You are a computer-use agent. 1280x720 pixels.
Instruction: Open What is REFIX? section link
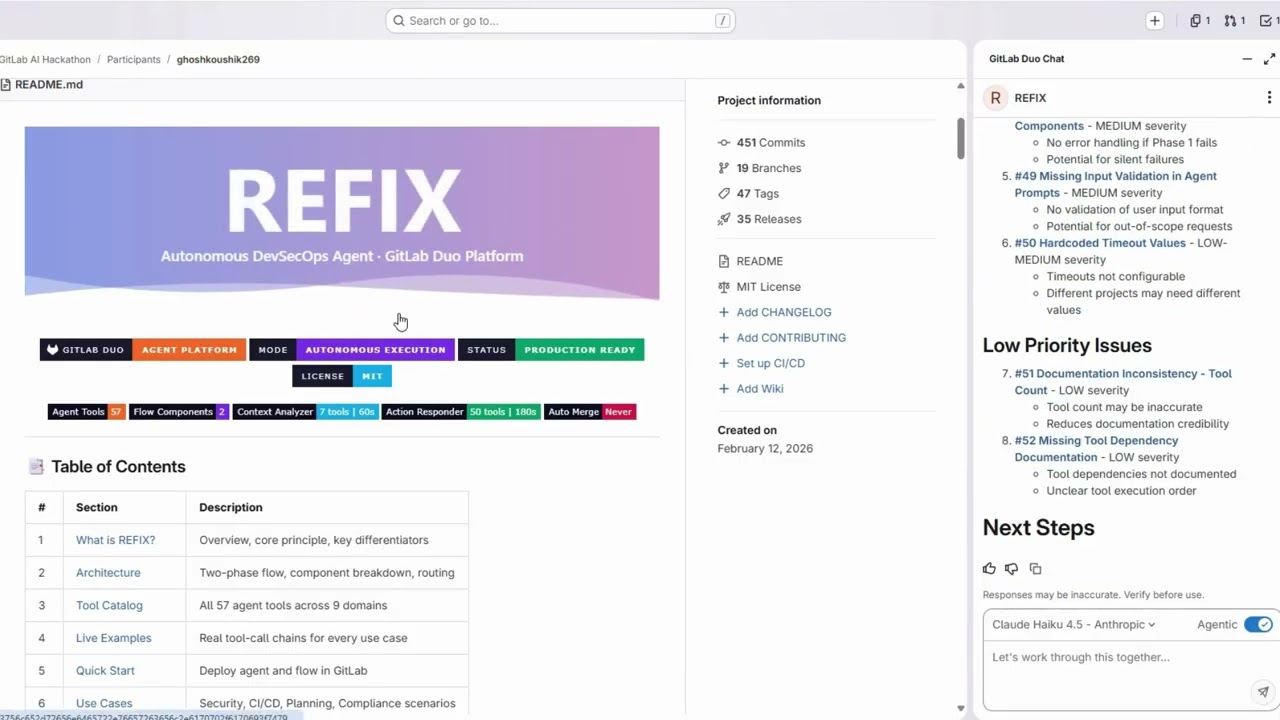pyautogui.click(x=115, y=540)
